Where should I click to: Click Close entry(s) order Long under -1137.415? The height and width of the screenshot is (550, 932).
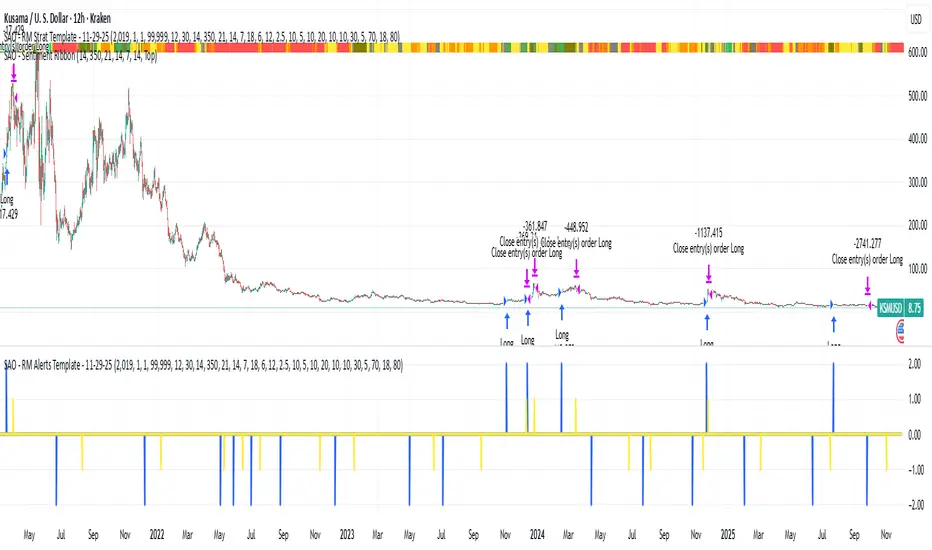click(709, 249)
